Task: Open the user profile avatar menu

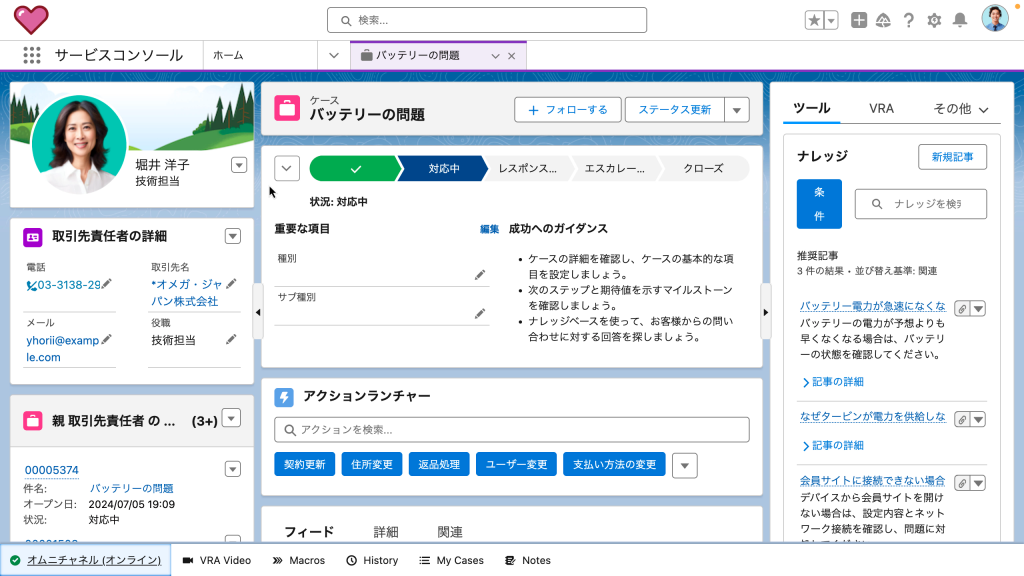Action: point(995,18)
